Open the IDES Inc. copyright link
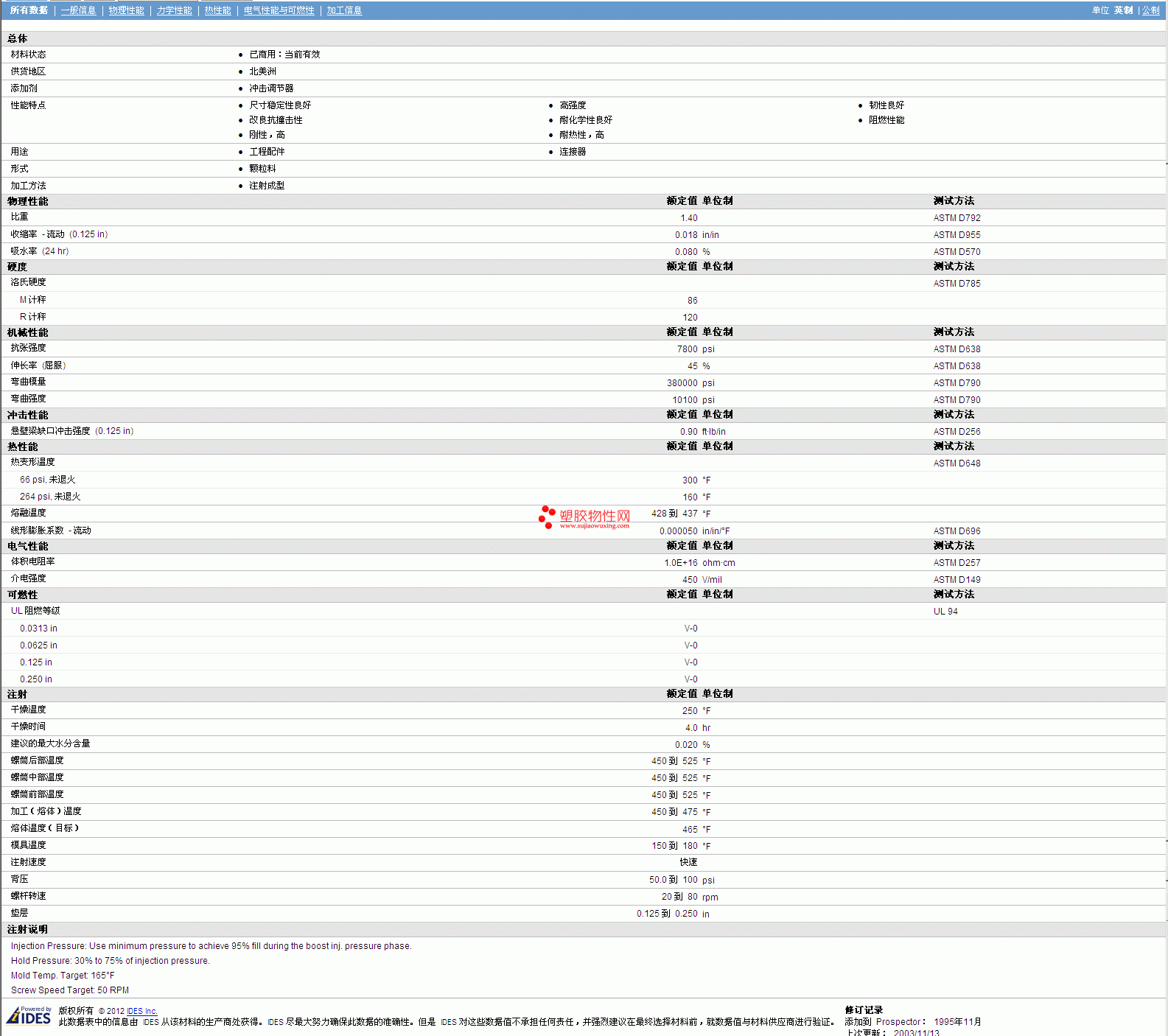 141,1011
